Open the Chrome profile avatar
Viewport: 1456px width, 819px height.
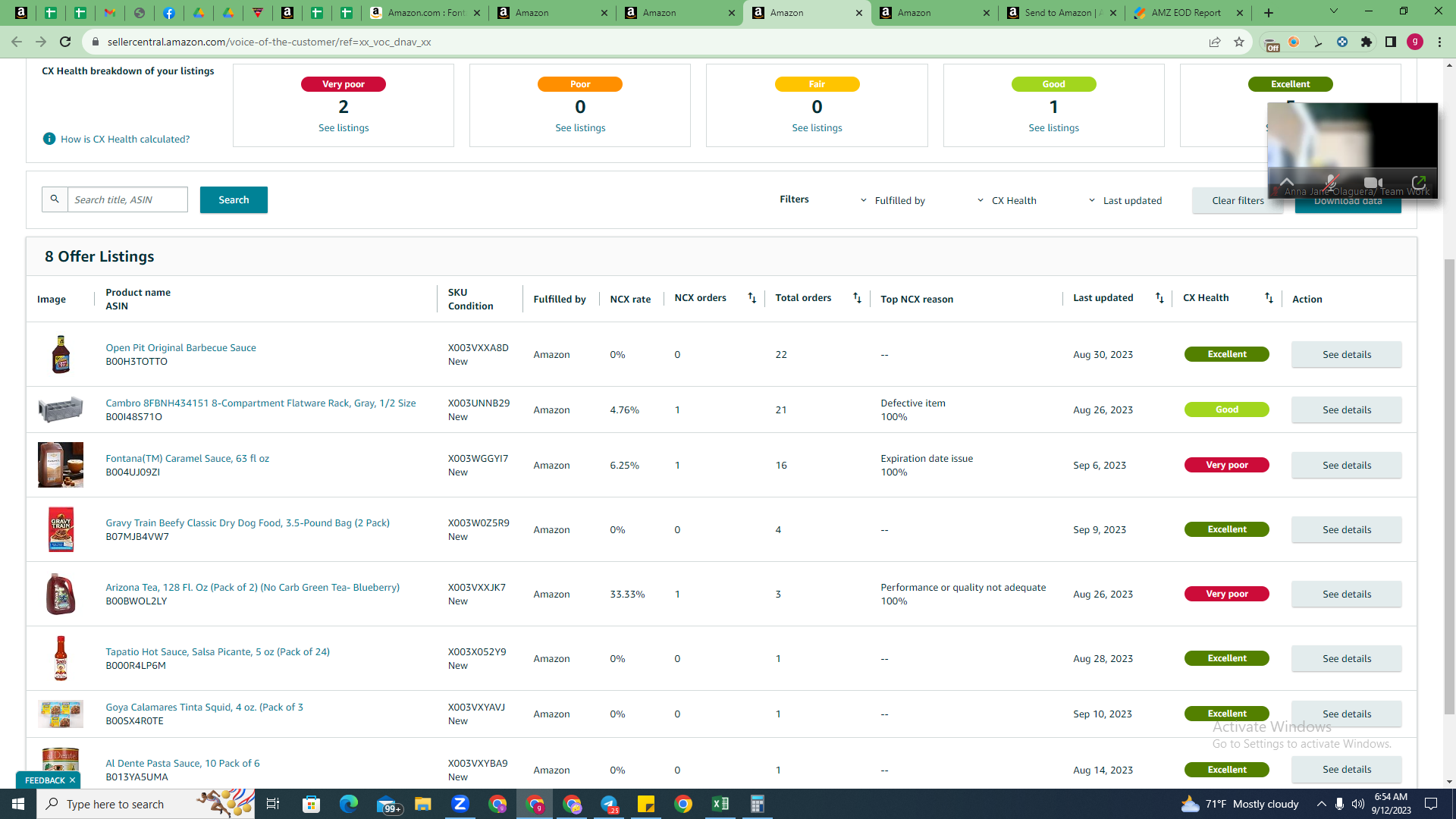coord(1415,42)
